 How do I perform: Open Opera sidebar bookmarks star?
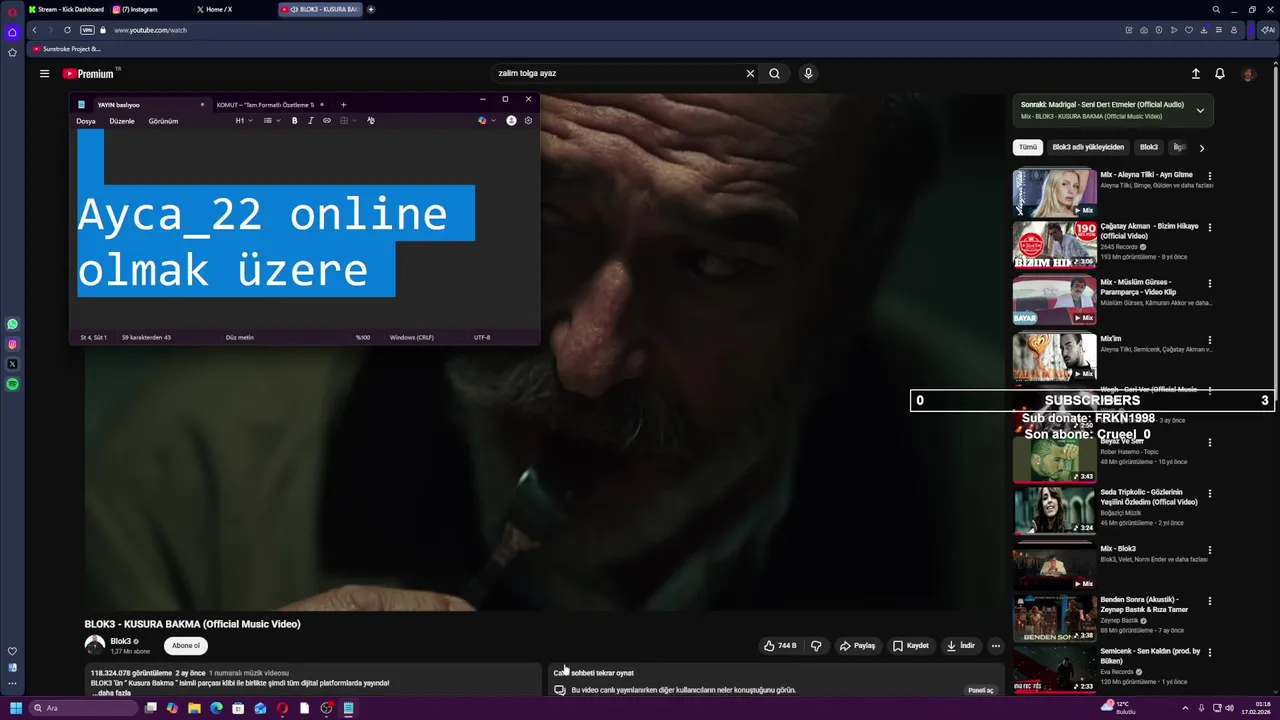12,52
